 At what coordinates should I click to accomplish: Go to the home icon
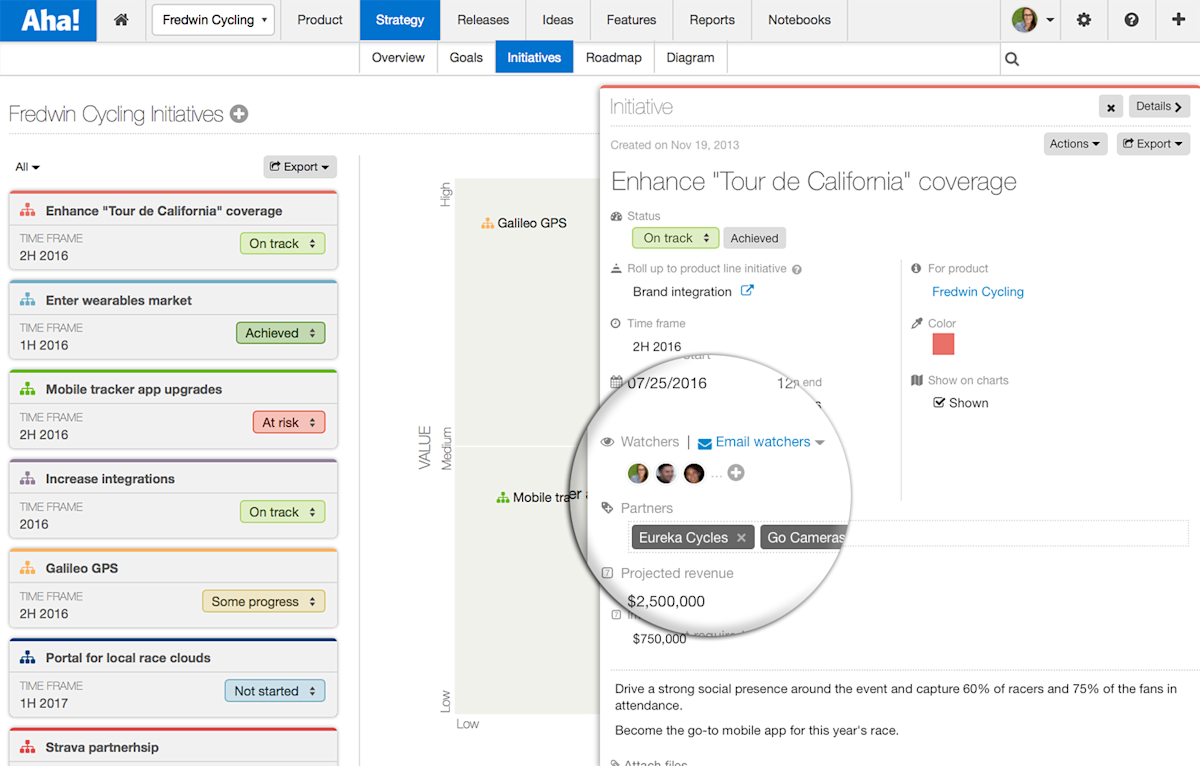pos(121,20)
